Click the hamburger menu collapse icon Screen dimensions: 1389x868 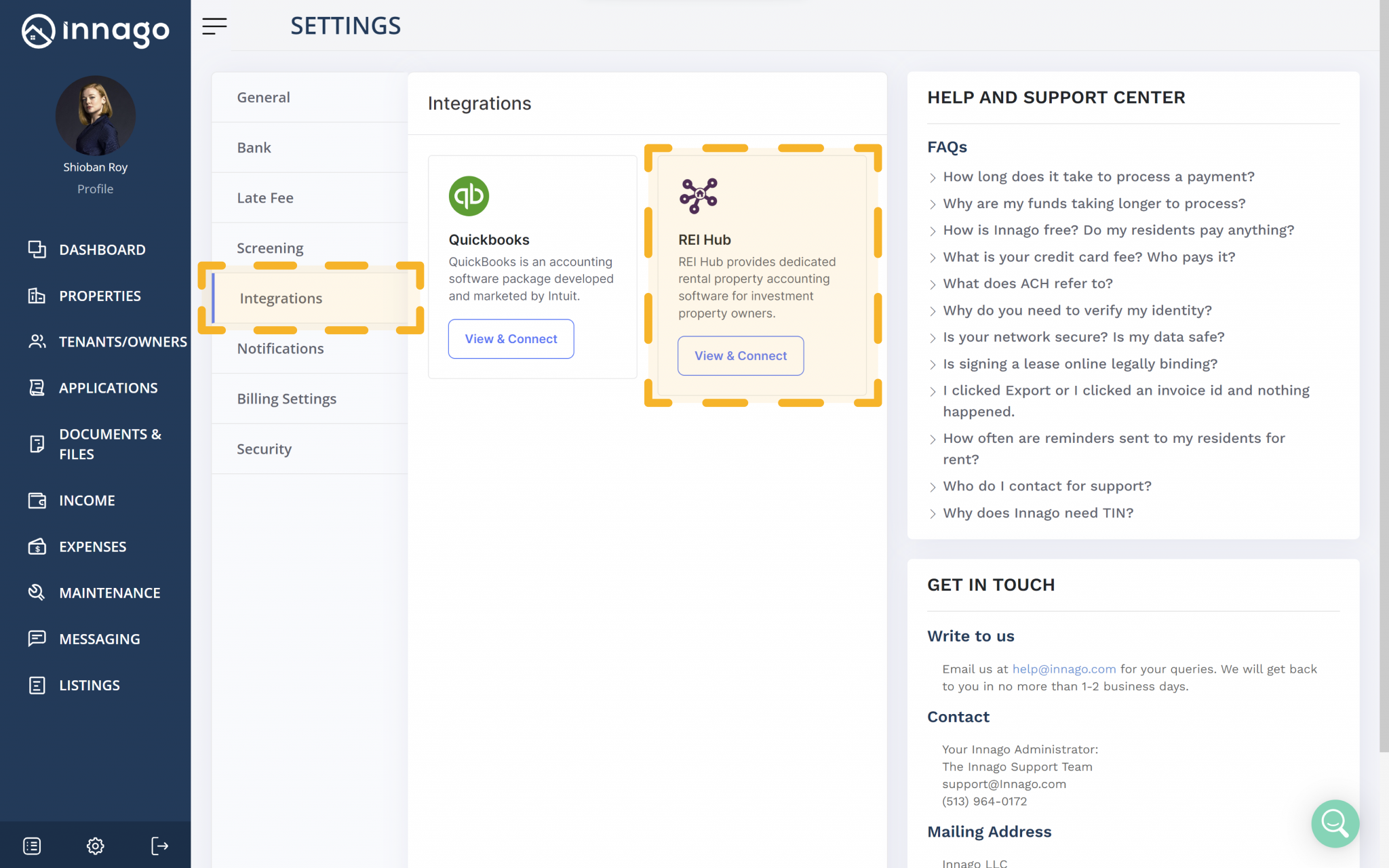(214, 26)
